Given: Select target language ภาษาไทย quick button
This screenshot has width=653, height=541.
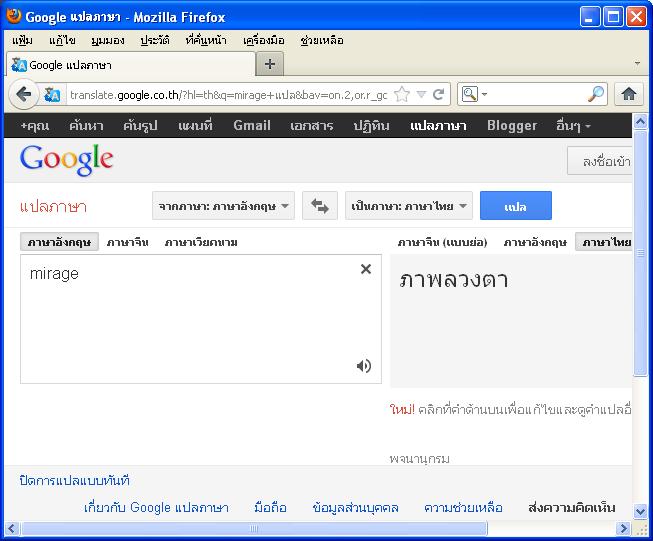Looking at the screenshot, I should (604, 242).
